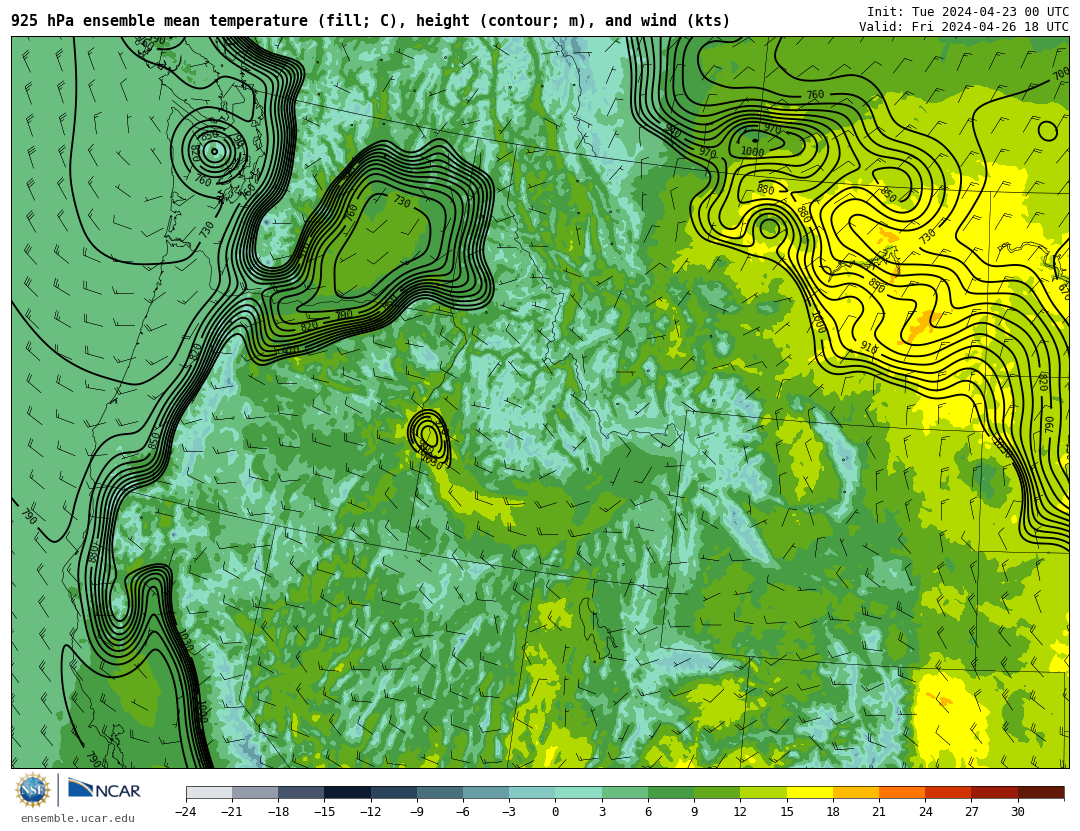The width and height of the screenshot is (1080, 831).
Task: Click the 730 label inside the closed contour
Action: point(402,201)
